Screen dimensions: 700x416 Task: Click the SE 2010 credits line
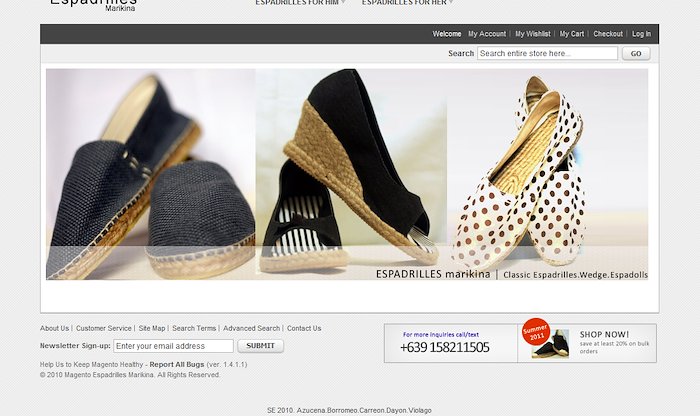[349, 410]
